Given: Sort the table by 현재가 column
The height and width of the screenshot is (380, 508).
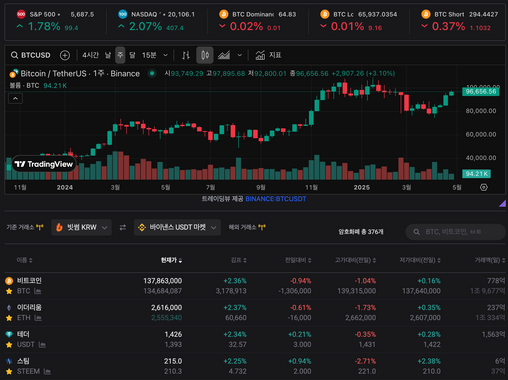Looking at the screenshot, I should click(171, 260).
